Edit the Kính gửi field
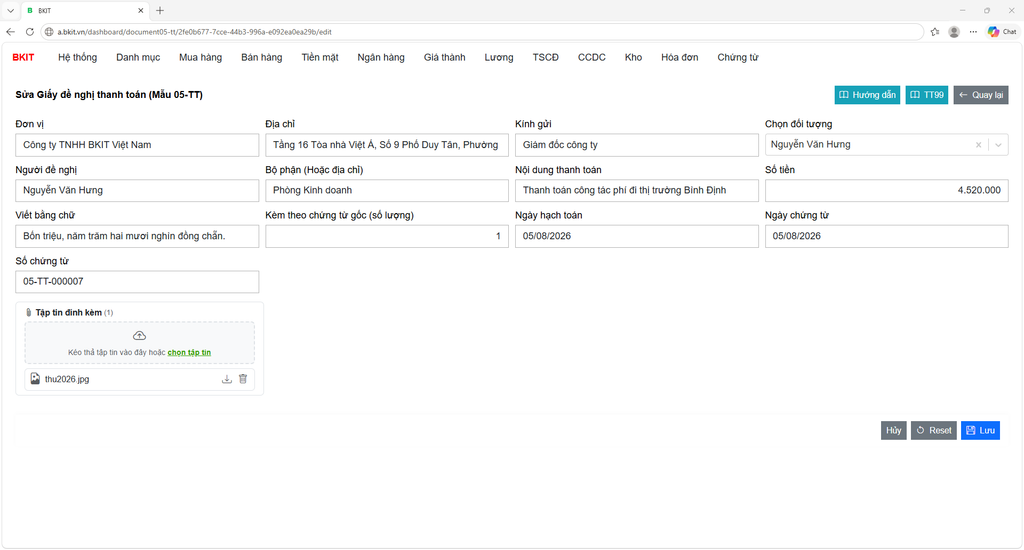This screenshot has width=1024, height=550. [x=637, y=145]
